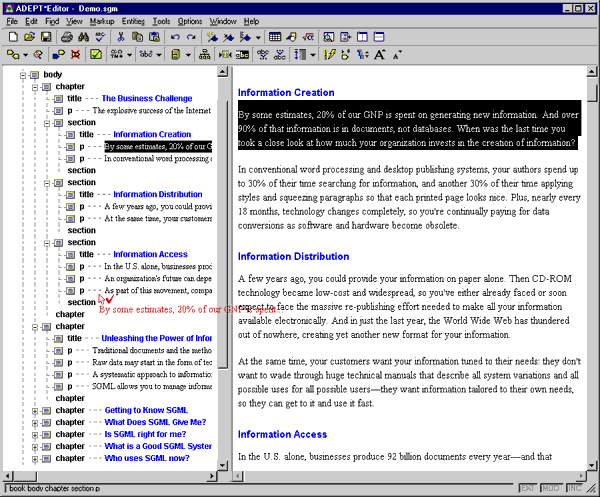Open the dropdown arrow beside the 'abc' arrows icon
Viewport: 600px width, 497px height.
159,55
